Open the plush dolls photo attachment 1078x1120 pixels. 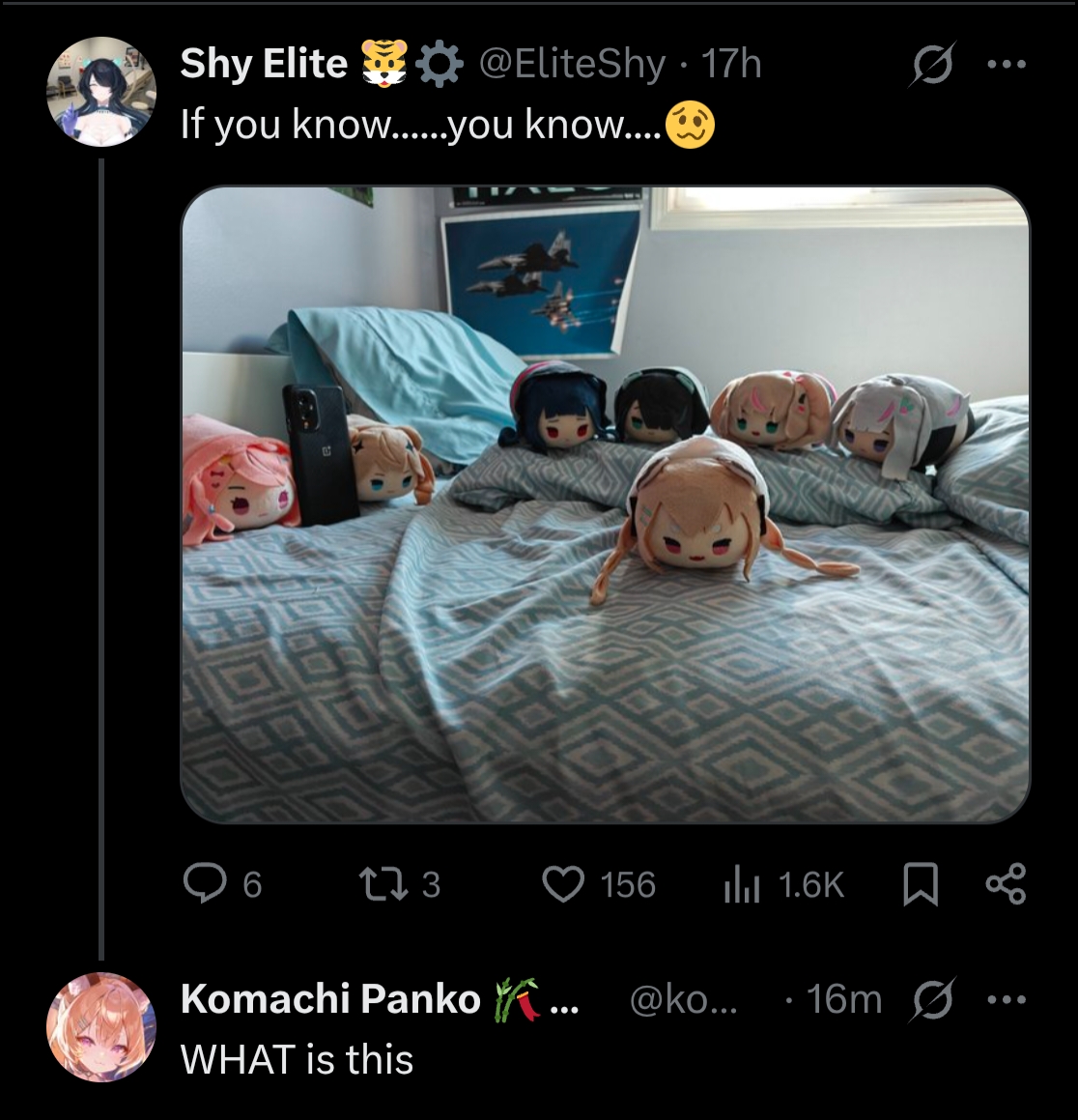pyautogui.click(x=606, y=504)
